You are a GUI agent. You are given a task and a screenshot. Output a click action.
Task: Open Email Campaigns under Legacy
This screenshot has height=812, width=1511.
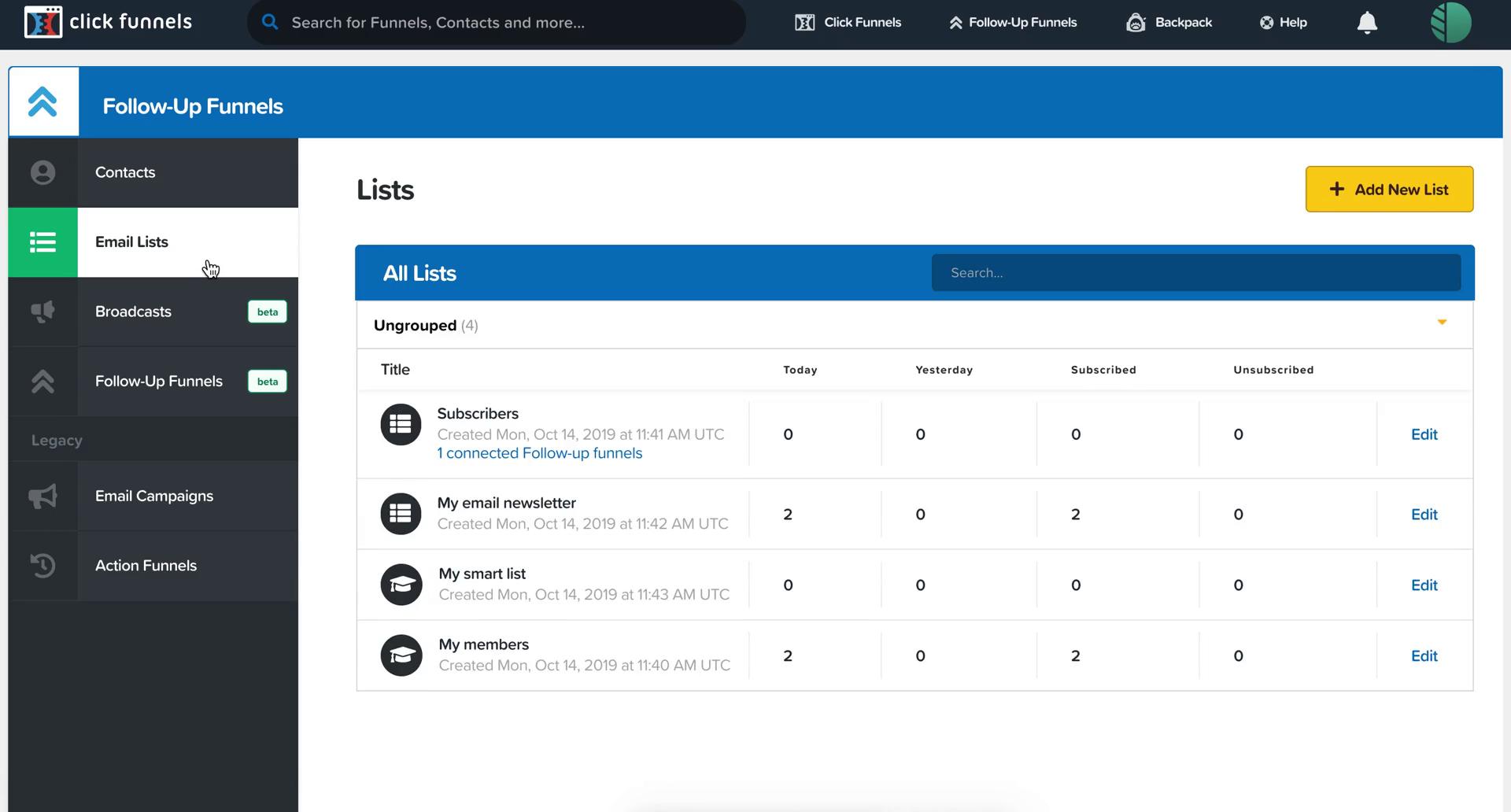tap(153, 496)
